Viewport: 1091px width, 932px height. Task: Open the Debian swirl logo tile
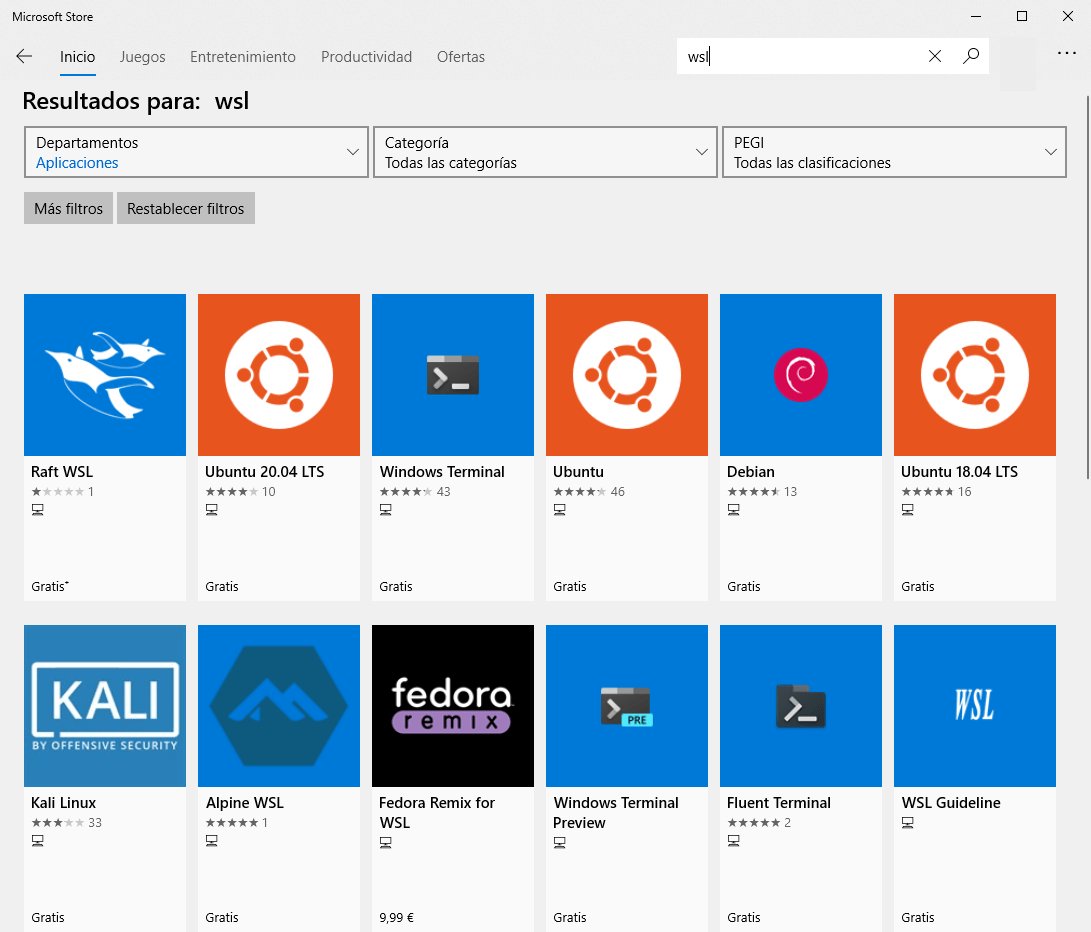[x=801, y=374]
